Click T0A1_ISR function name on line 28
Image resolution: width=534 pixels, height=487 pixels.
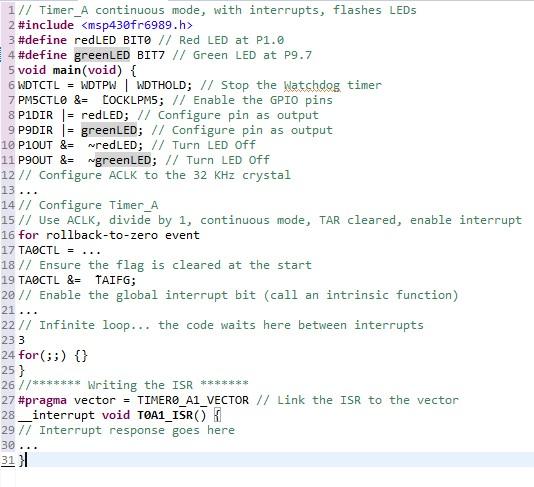pyautogui.click(x=165, y=415)
